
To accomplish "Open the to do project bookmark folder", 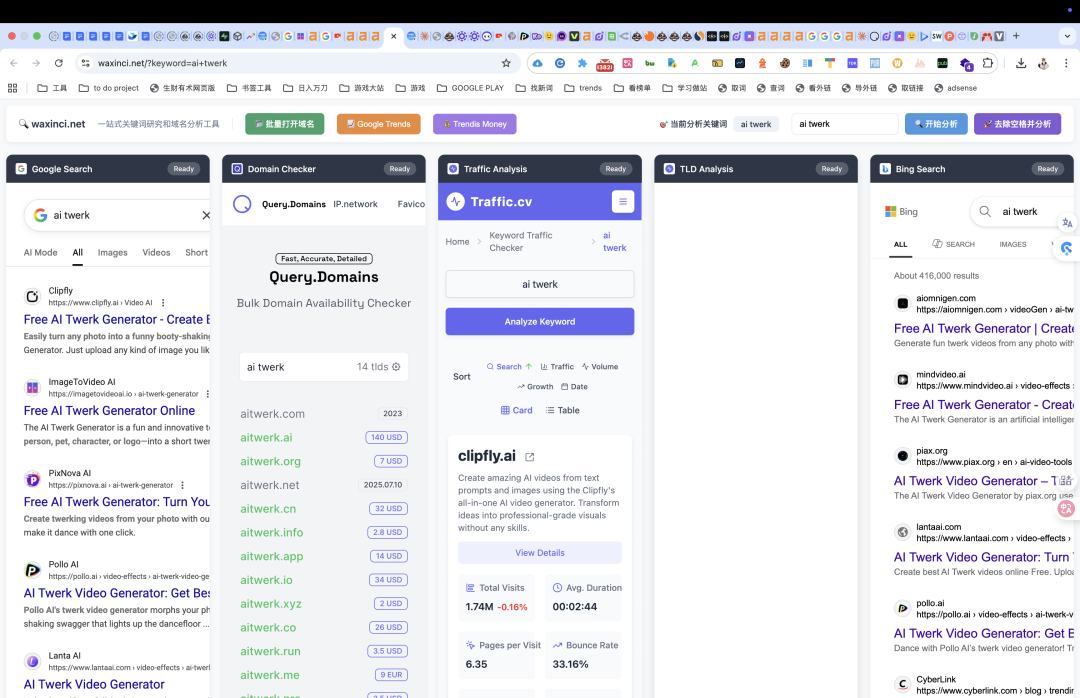I will (x=109, y=88).
